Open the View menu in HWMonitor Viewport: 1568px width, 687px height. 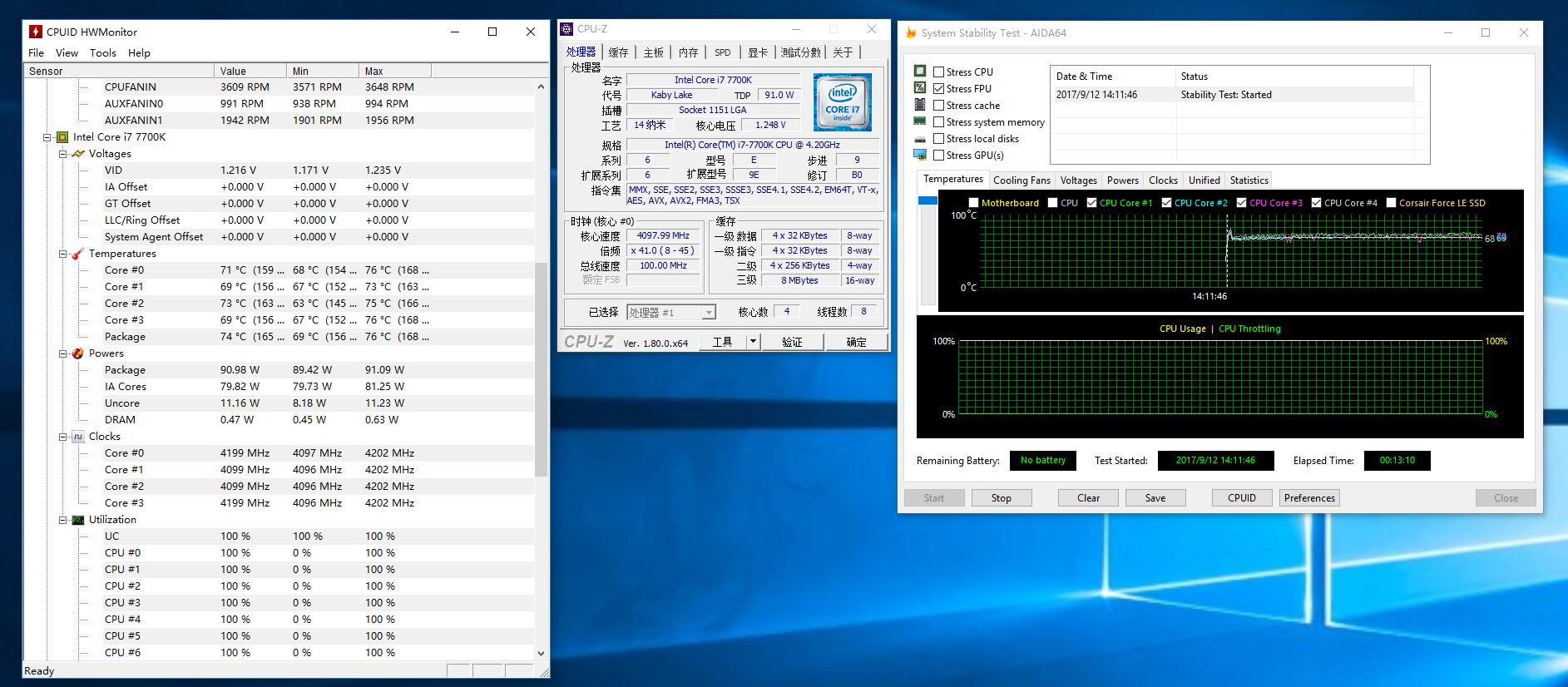67,52
